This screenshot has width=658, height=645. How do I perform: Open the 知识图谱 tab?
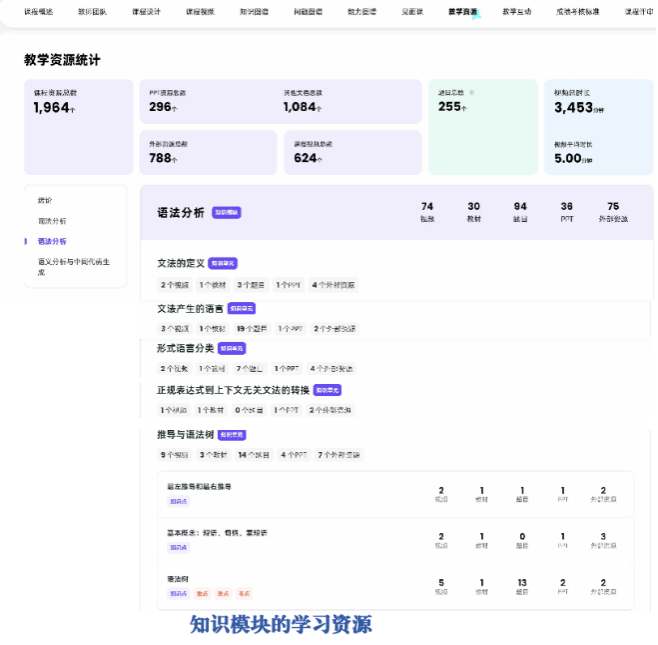(254, 12)
